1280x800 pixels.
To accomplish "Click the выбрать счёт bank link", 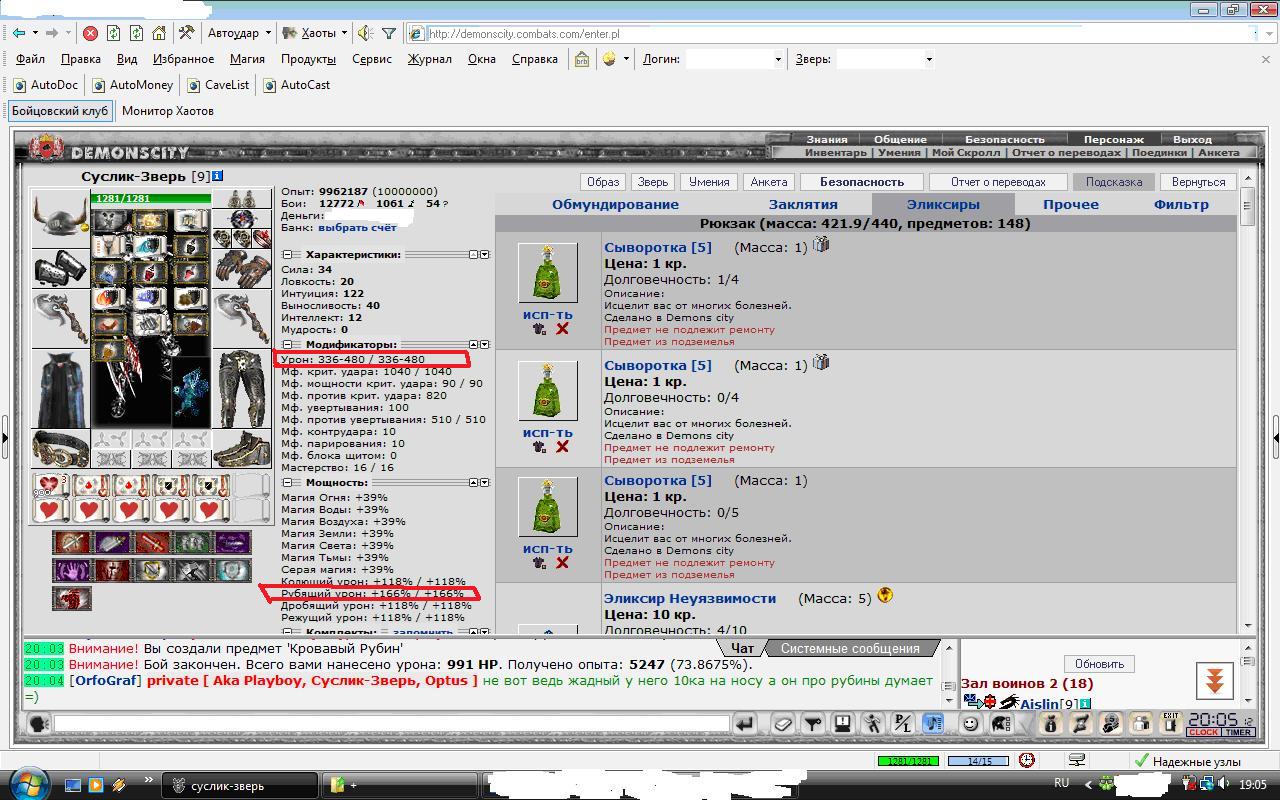I will (357, 228).
